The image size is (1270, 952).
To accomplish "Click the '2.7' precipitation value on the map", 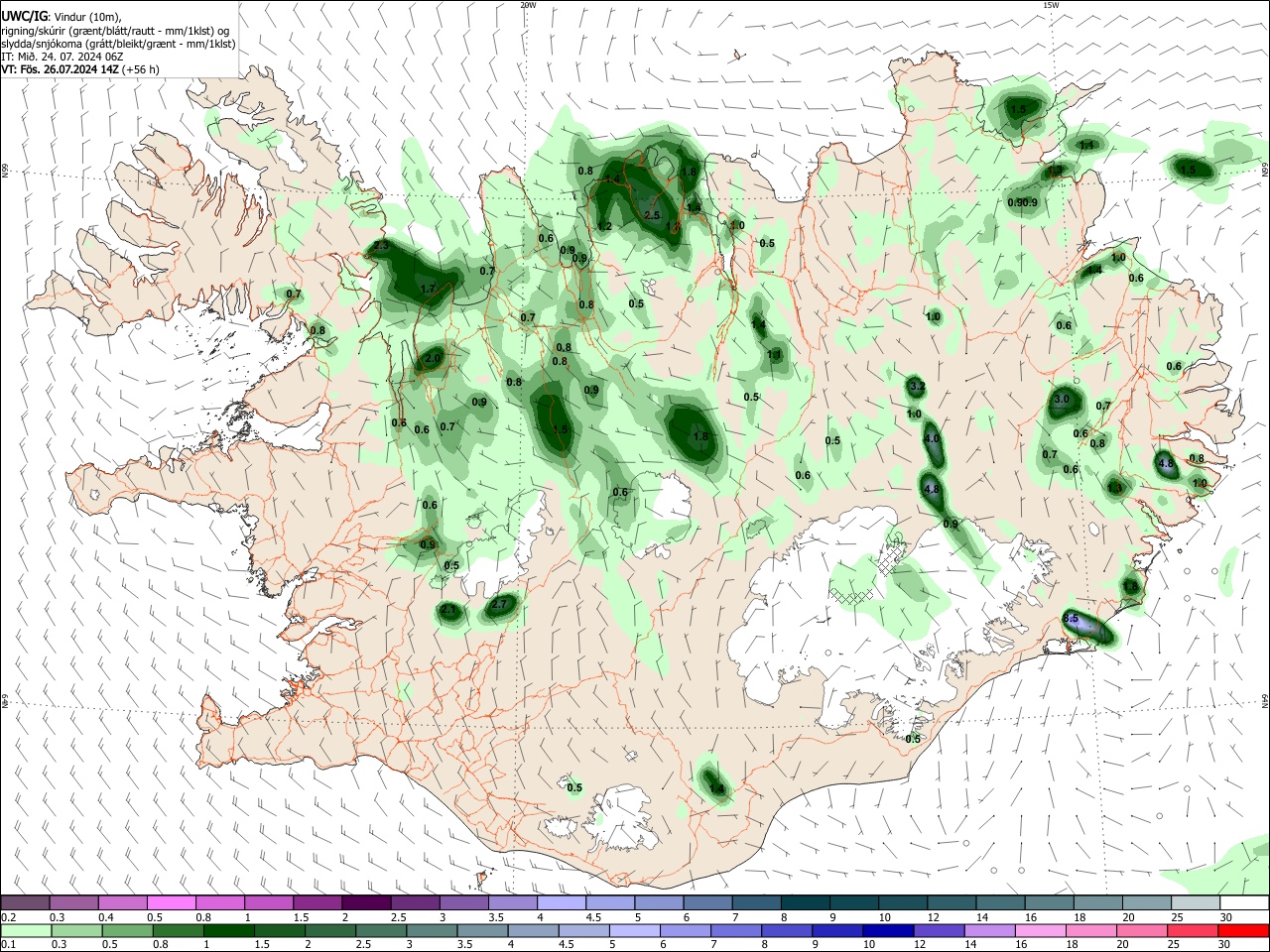I will pos(499,604).
